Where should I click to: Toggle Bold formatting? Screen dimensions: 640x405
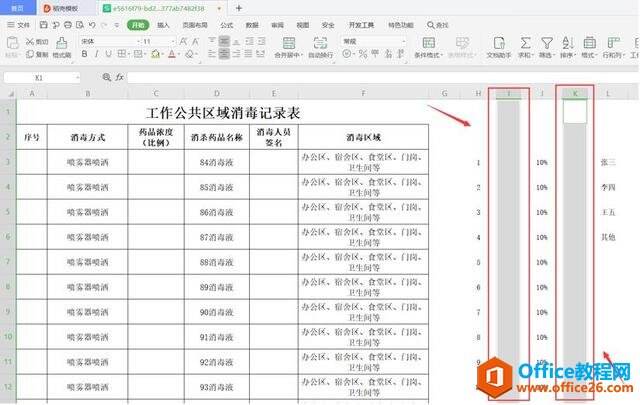pos(85,54)
